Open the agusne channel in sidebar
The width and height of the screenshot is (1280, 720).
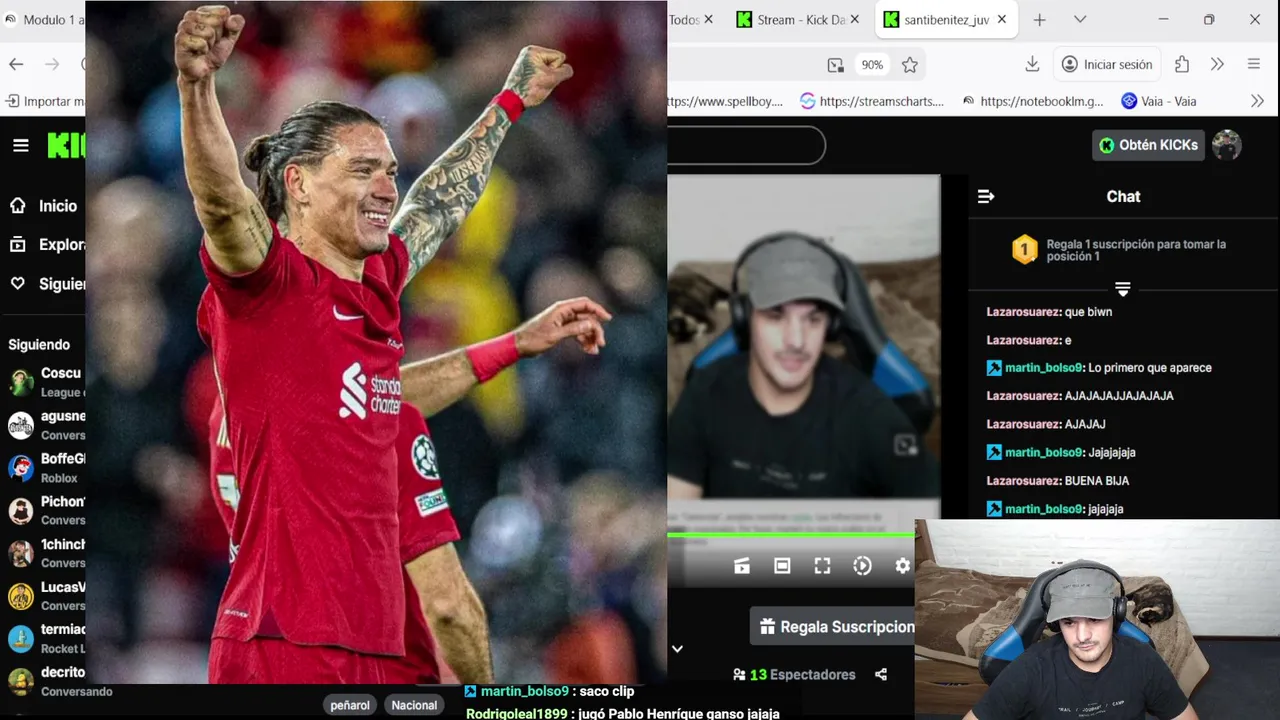click(45, 425)
